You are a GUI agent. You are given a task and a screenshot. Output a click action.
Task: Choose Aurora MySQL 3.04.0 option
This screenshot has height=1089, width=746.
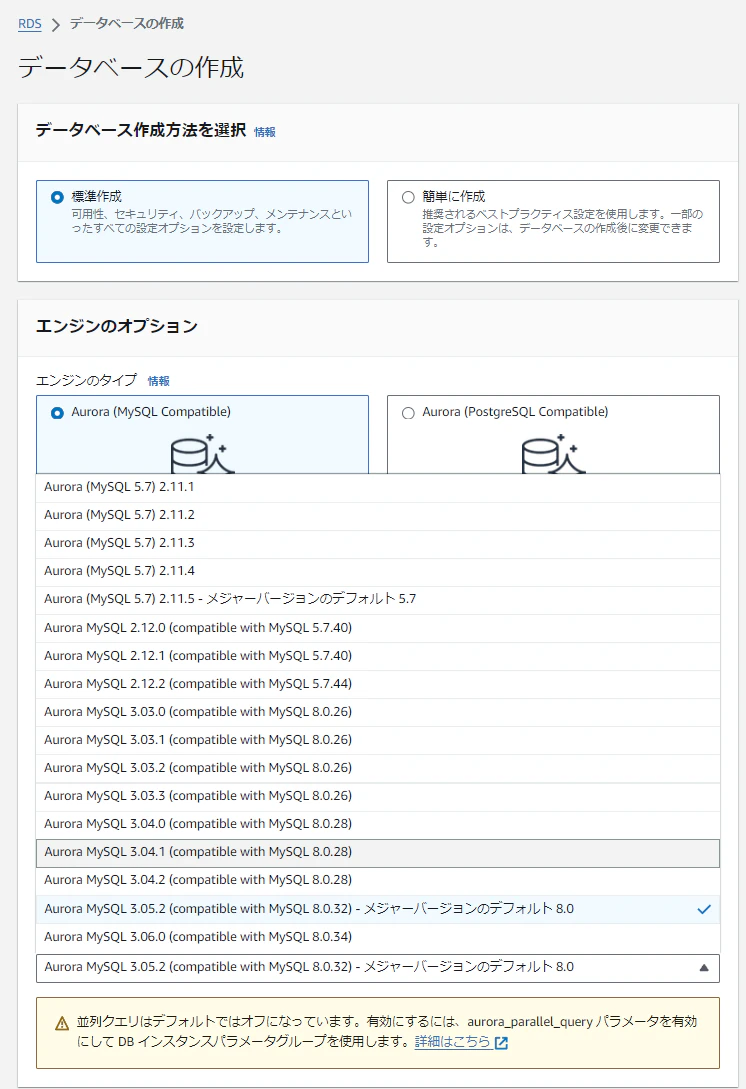pos(378,824)
